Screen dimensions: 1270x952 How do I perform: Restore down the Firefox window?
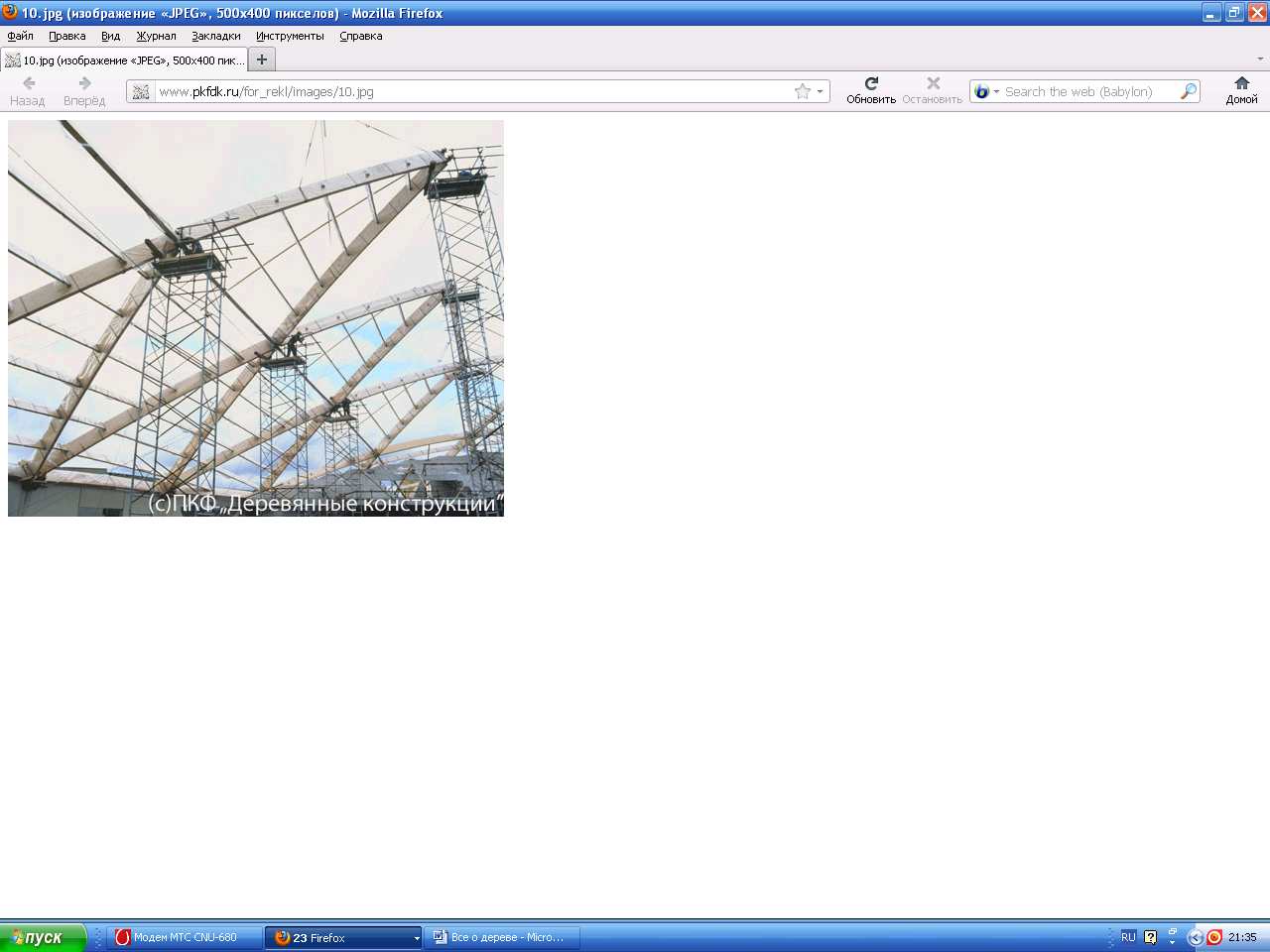coord(1234,13)
